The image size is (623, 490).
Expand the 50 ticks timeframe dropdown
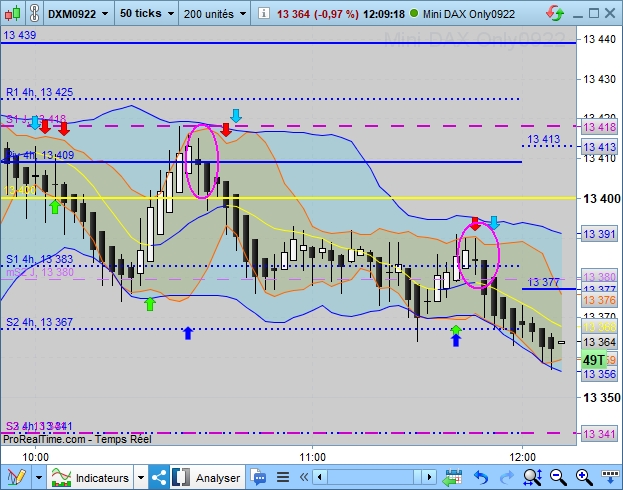tap(147, 14)
